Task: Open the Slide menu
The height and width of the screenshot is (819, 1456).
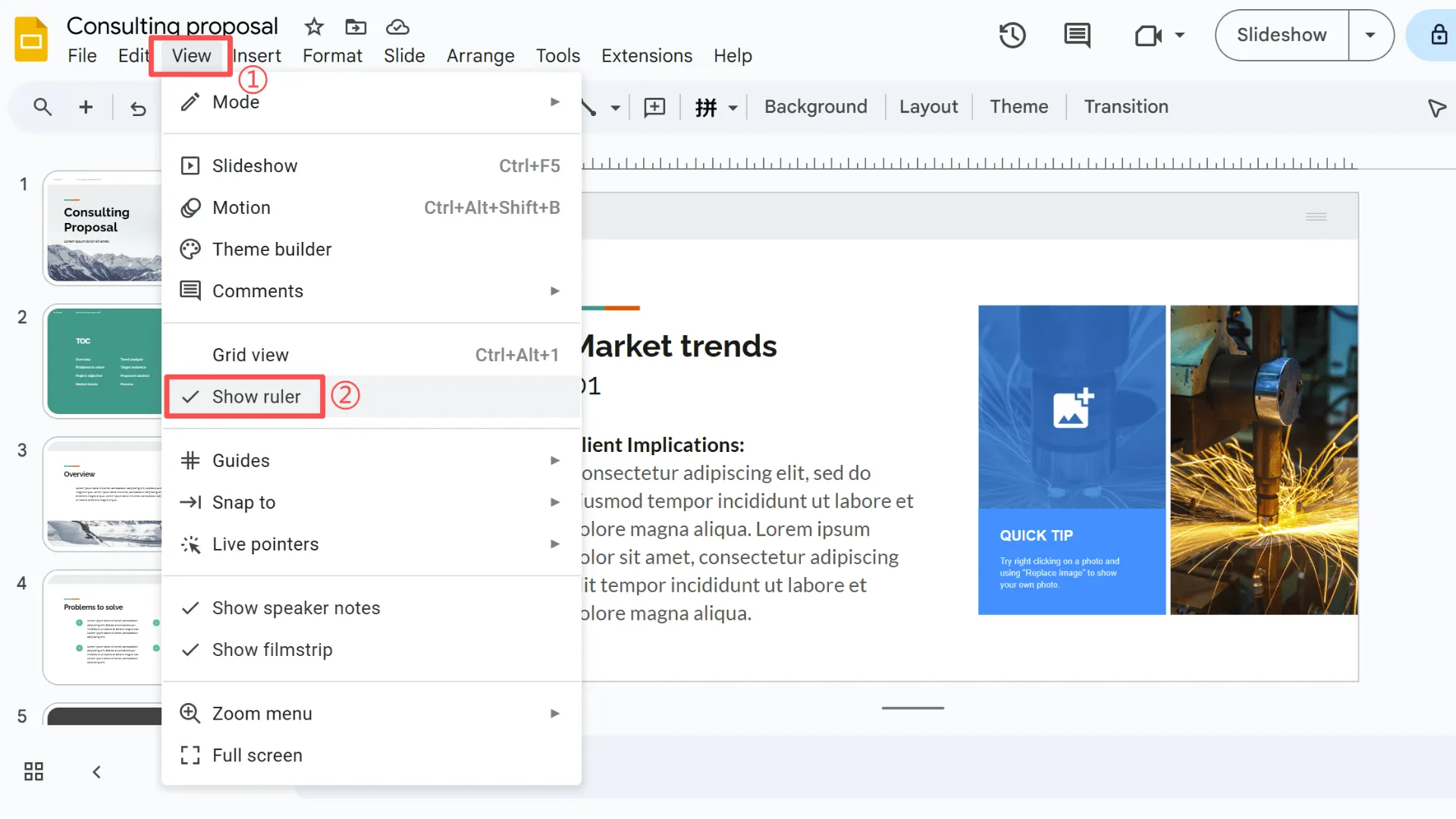Action: 404,55
